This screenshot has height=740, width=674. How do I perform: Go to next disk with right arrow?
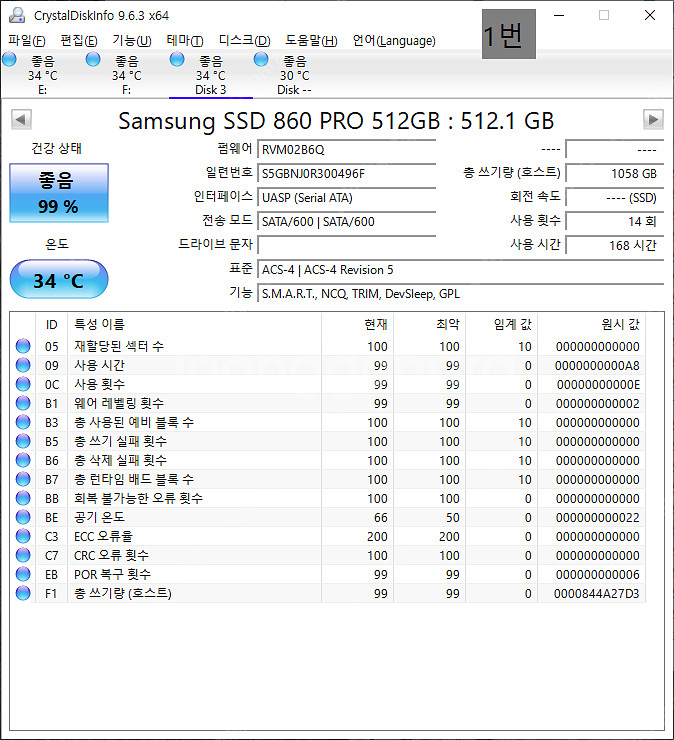click(653, 119)
